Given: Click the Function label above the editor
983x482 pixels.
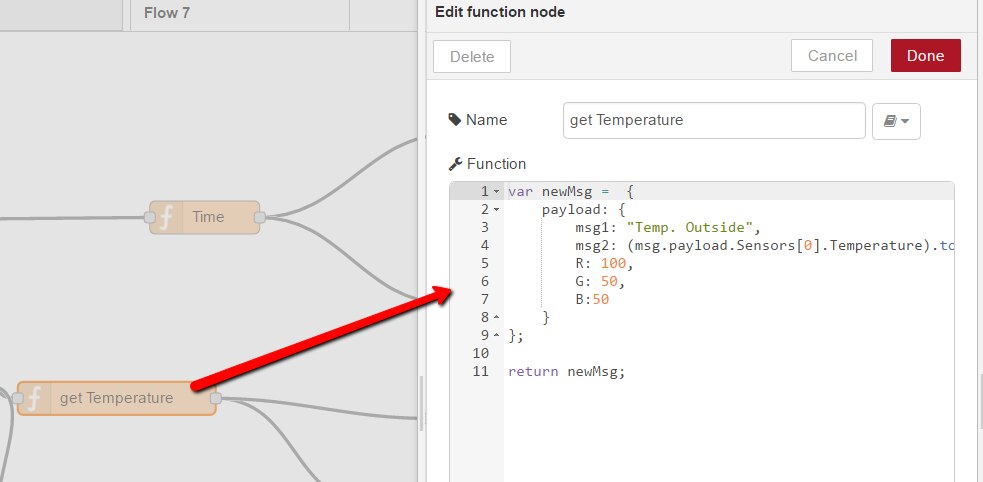Looking at the screenshot, I should [x=497, y=164].
